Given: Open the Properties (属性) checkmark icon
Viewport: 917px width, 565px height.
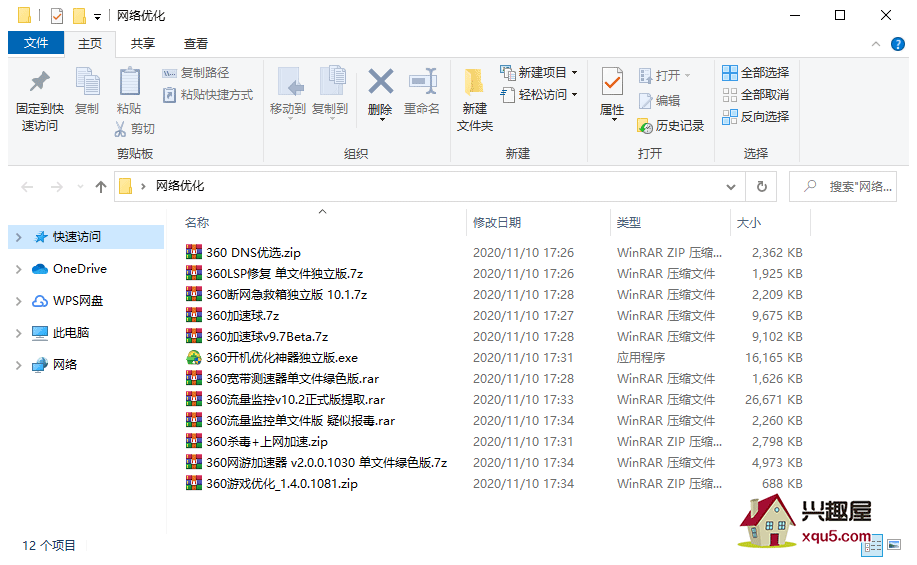Looking at the screenshot, I should click(612, 82).
